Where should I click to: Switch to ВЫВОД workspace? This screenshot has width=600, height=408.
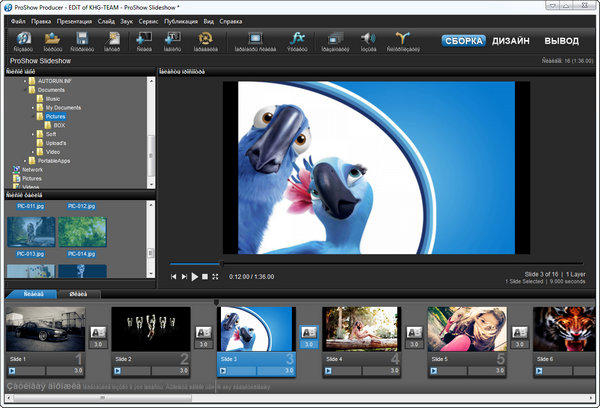pos(560,41)
